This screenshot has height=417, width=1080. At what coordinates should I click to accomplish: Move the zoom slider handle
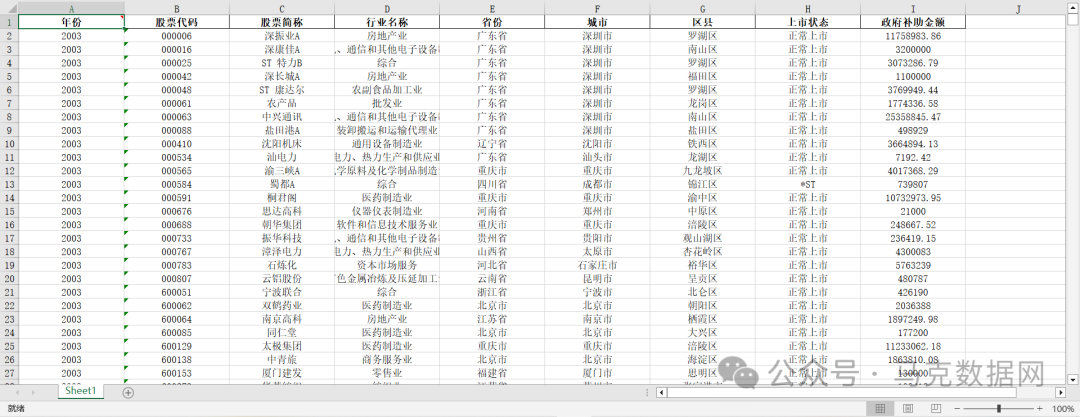click(999, 409)
